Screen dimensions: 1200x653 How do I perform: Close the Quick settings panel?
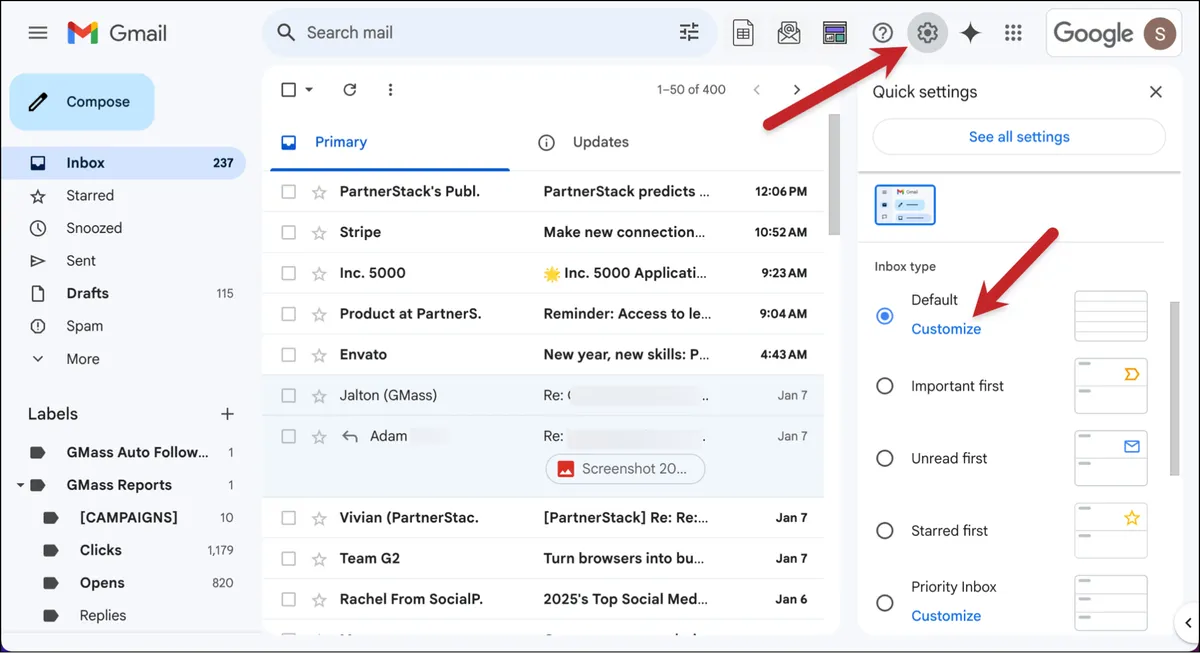tap(1156, 92)
